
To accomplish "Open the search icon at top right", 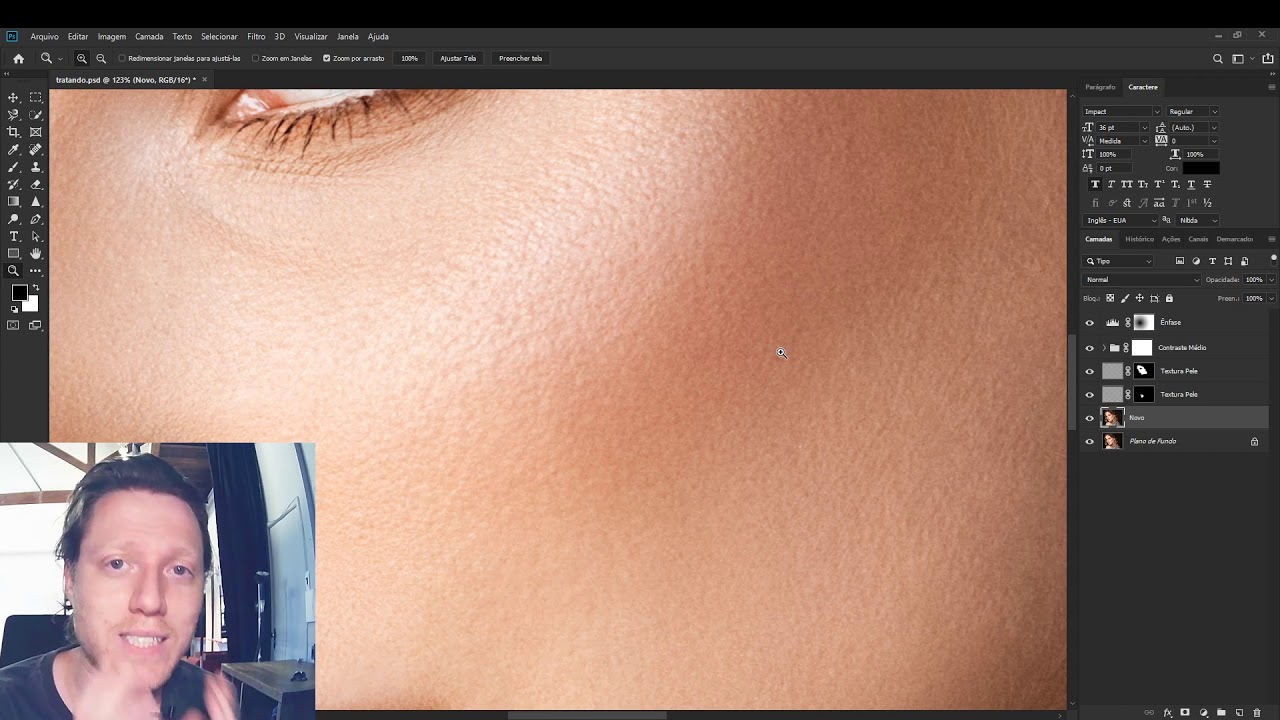I will click(x=1218, y=58).
